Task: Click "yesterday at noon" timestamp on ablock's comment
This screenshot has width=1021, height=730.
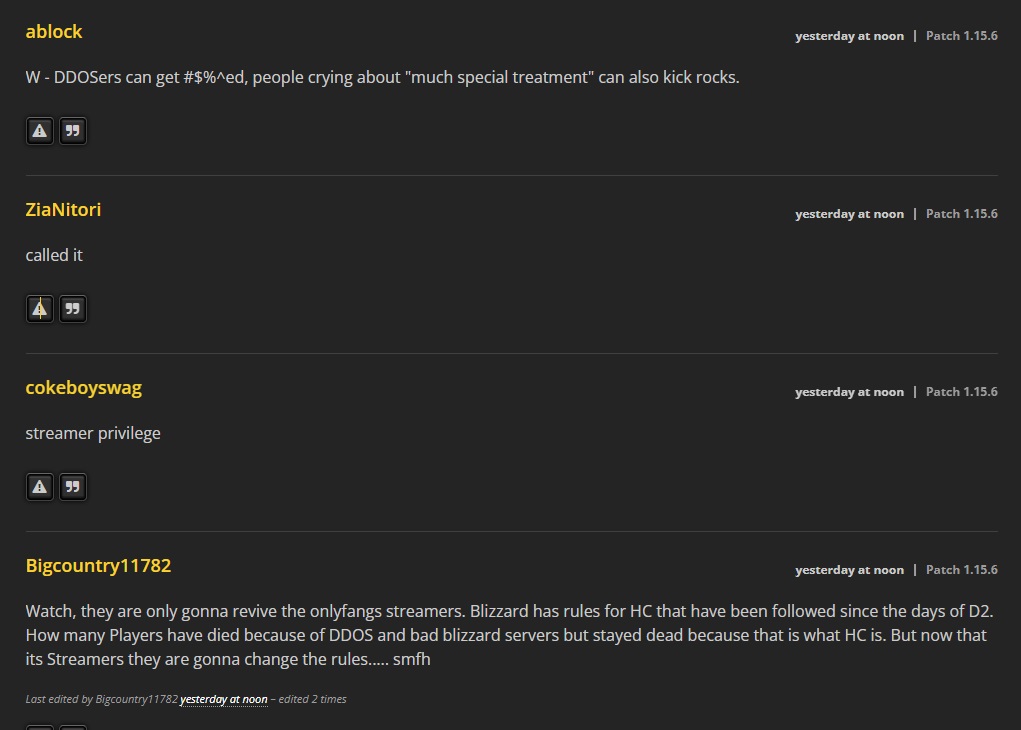Action: (x=849, y=36)
